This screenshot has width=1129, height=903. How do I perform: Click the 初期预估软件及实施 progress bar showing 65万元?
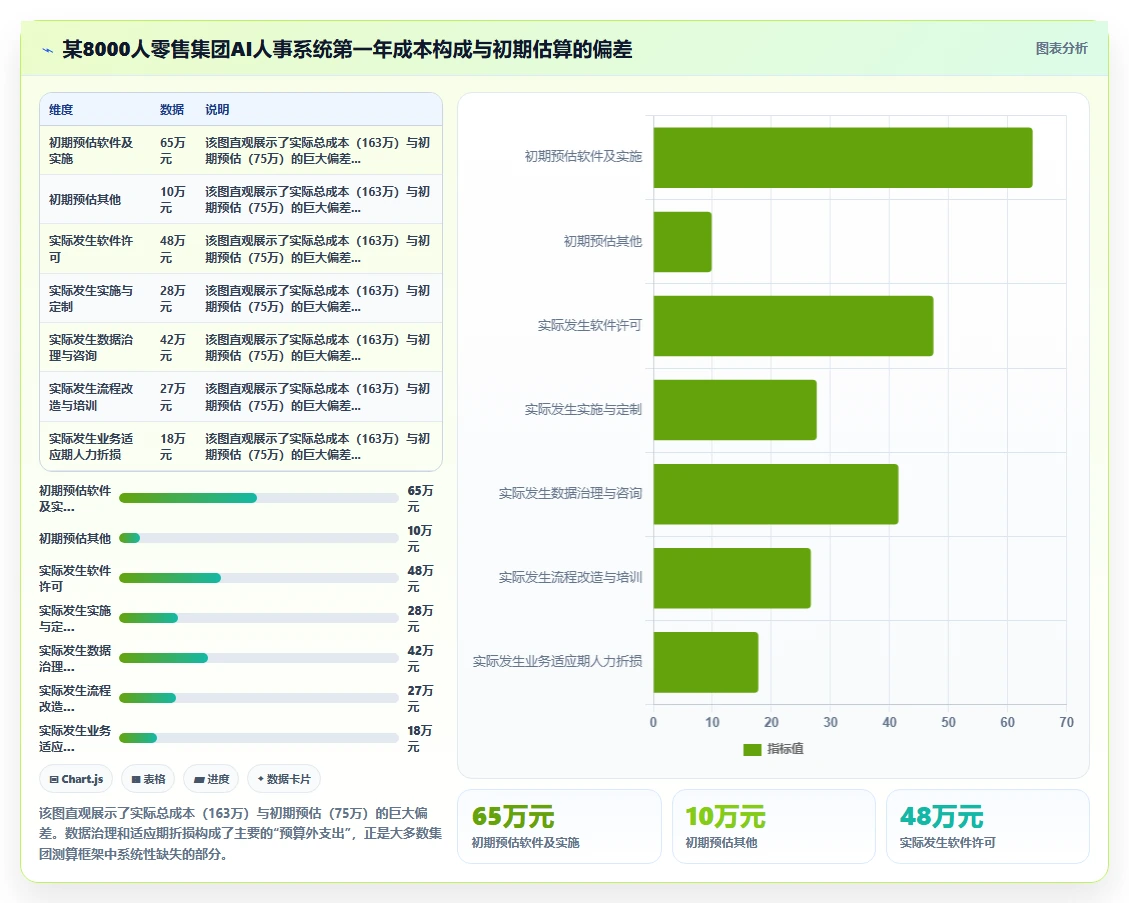click(x=258, y=498)
